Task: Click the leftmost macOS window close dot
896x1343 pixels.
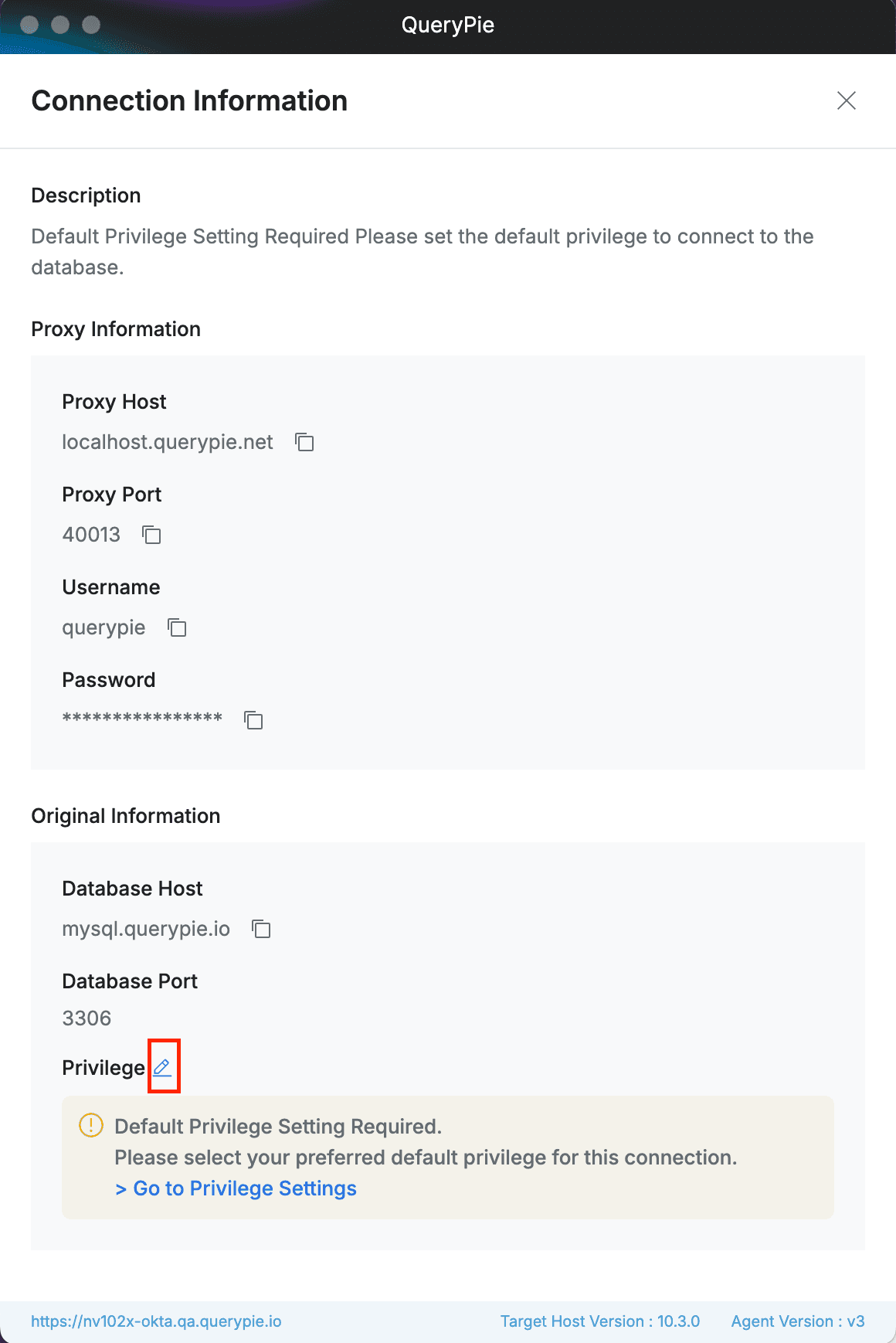Action: [x=29, y=25]
